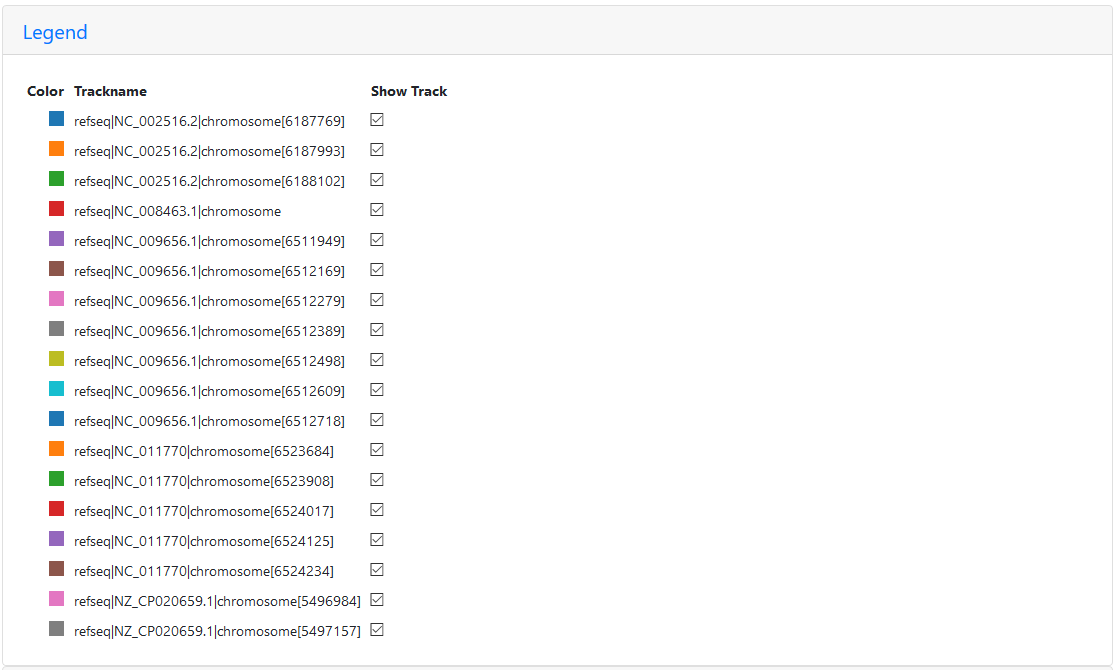Viewport: 1118px width, 670px height.
Task: Hide the NC_011770 chromosome[6523684] track
Action: pyautogui.click(x=377, y=449)
